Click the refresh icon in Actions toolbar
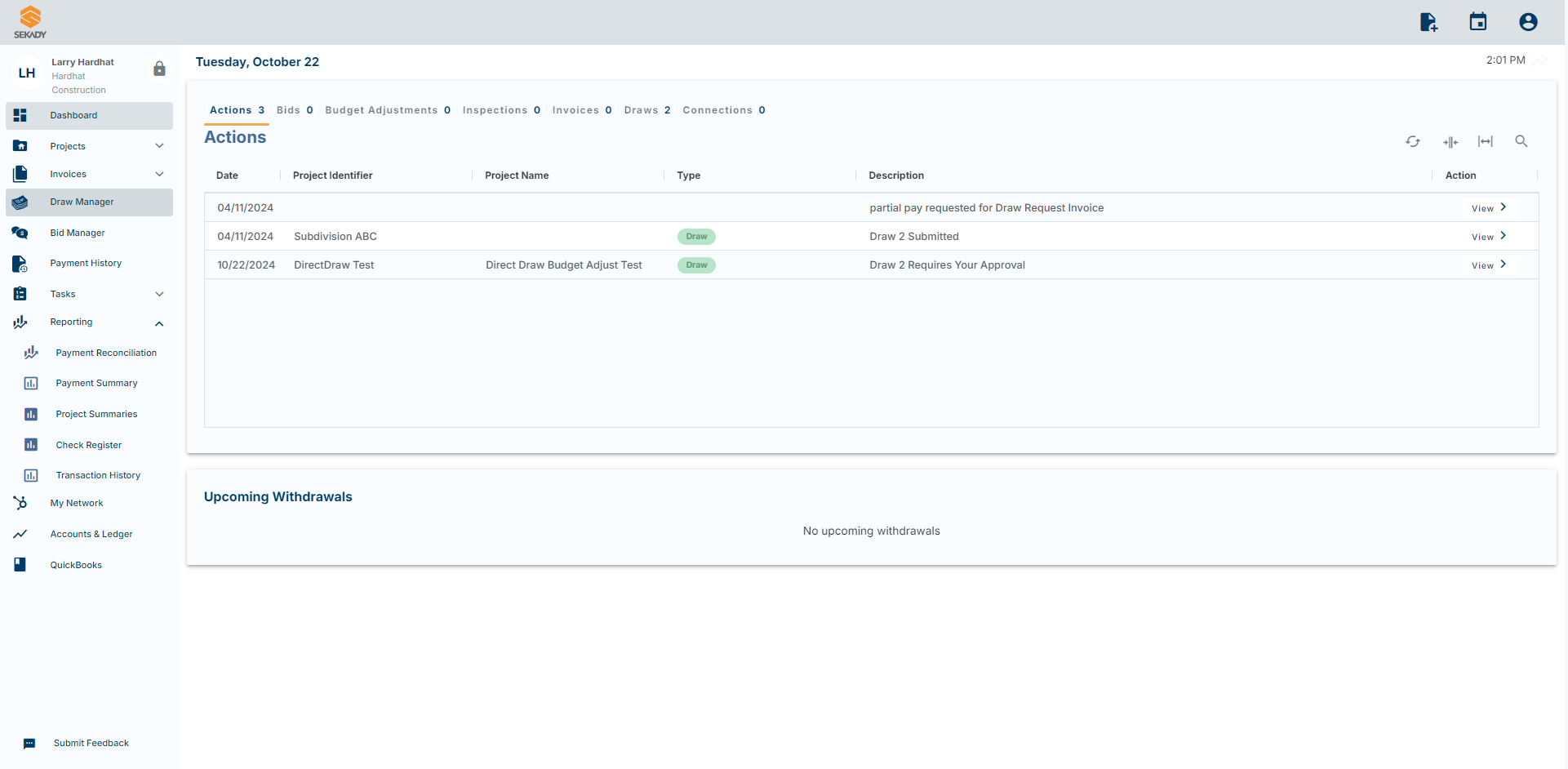1568x769 pixels. [1413, 142]
